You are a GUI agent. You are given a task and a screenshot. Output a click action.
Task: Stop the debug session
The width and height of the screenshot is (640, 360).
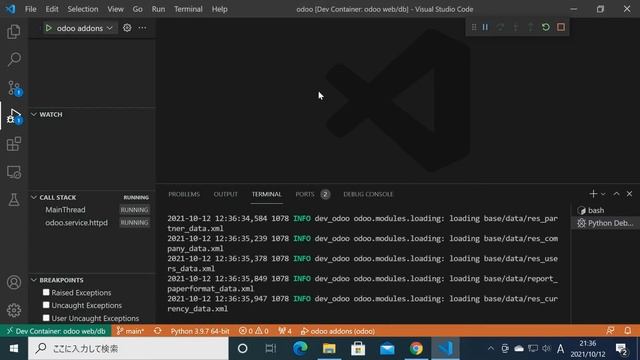point(561,27)
